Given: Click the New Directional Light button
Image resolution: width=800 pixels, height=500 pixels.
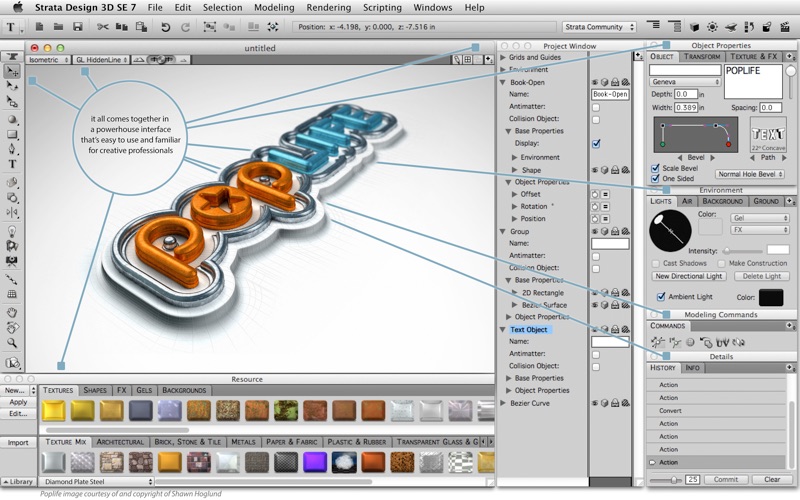Looking at the screenshot, I should [x=688, y=276].
